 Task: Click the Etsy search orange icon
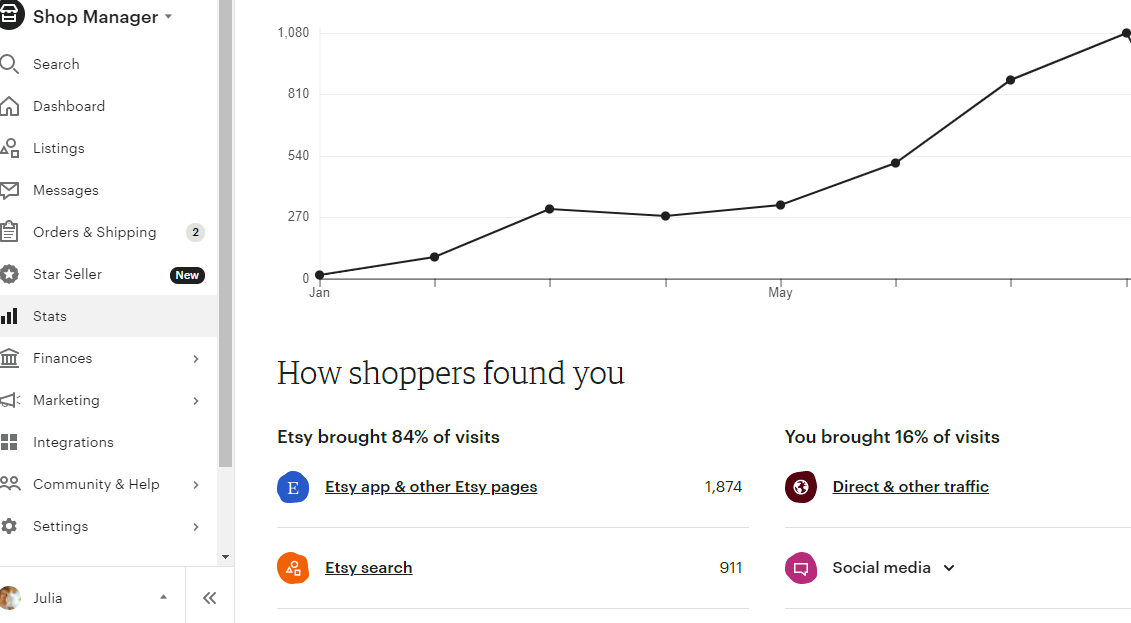293,568
